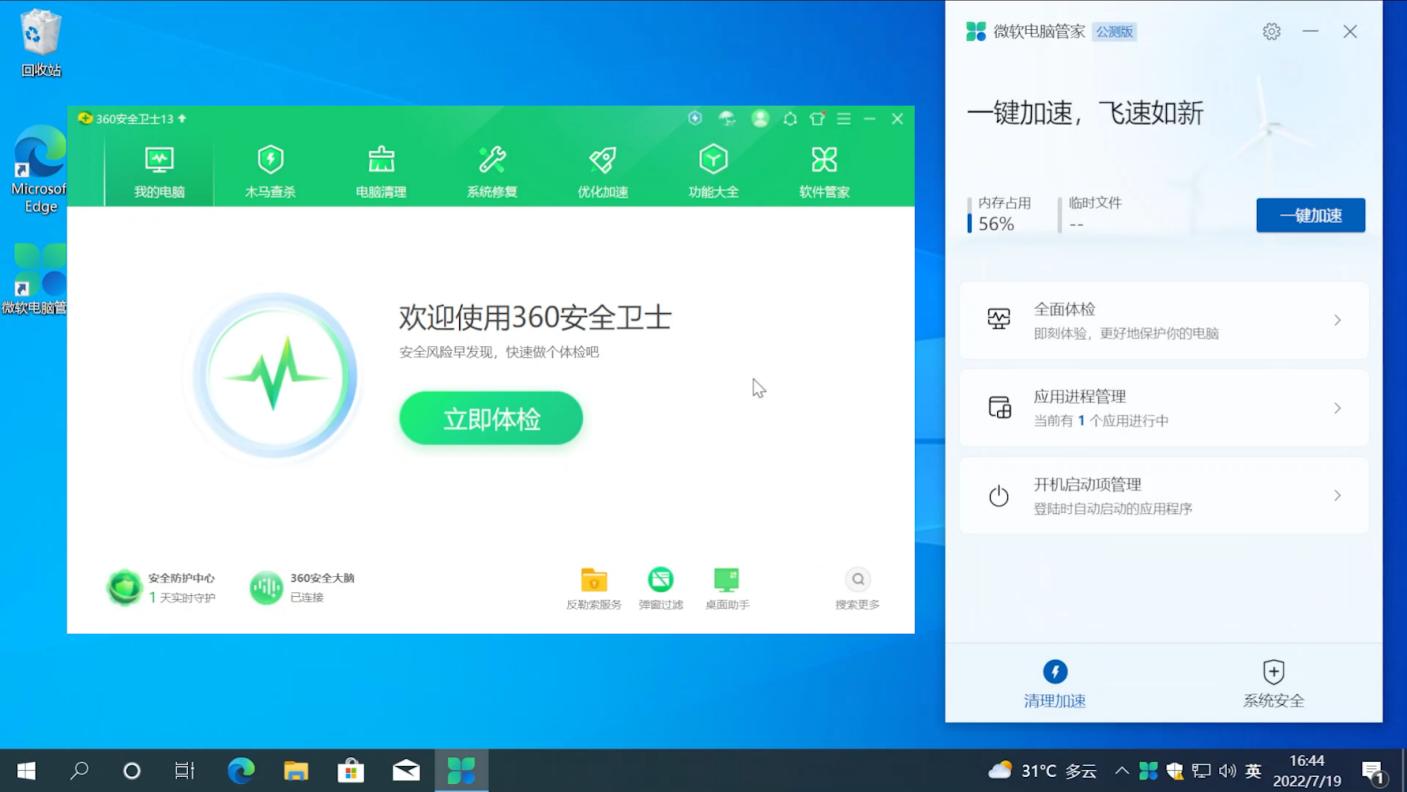
Task: Open the 微软电脑管家 settings gear
Action: pos(1271,31)
